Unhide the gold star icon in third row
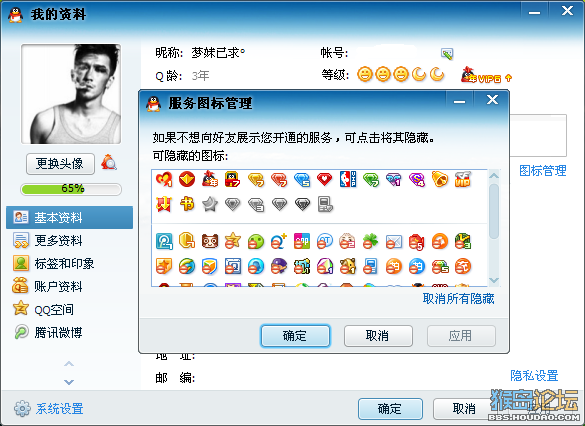Viewport: 585px width, 426px height. click(233, 241)
